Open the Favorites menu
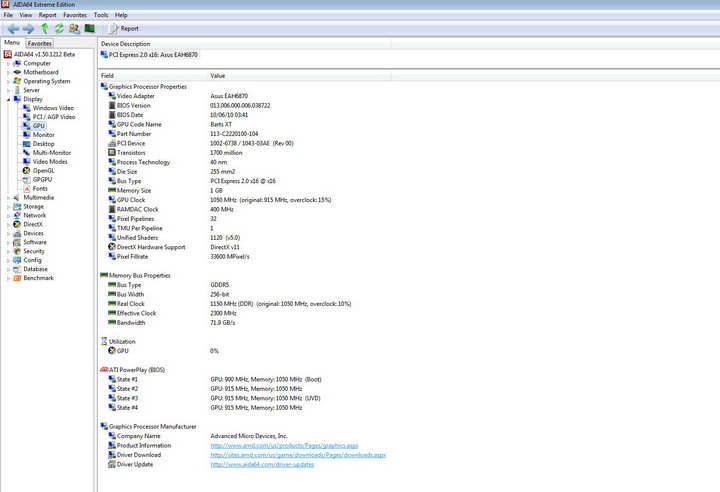Screen dimensions: 720x492 point(75,15)
